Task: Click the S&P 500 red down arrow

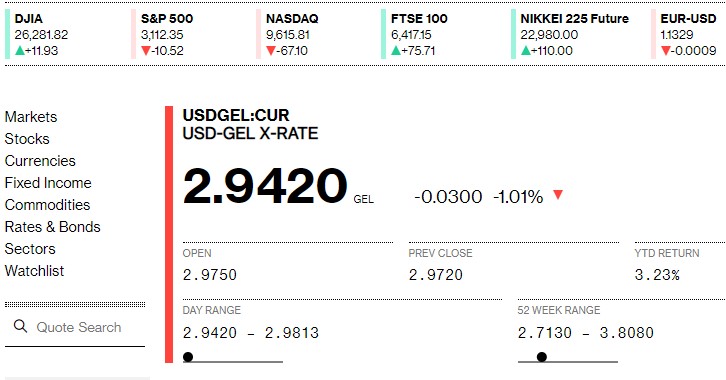Action: coord(146,50)
